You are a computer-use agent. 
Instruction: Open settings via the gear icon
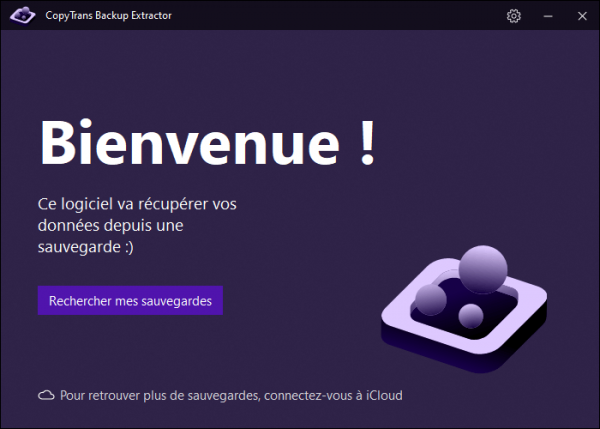pos(514,16)
